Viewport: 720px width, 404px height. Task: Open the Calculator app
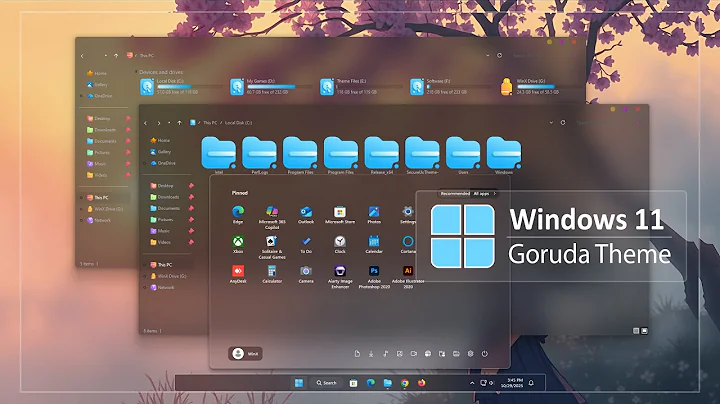click(x=272, y=274)
